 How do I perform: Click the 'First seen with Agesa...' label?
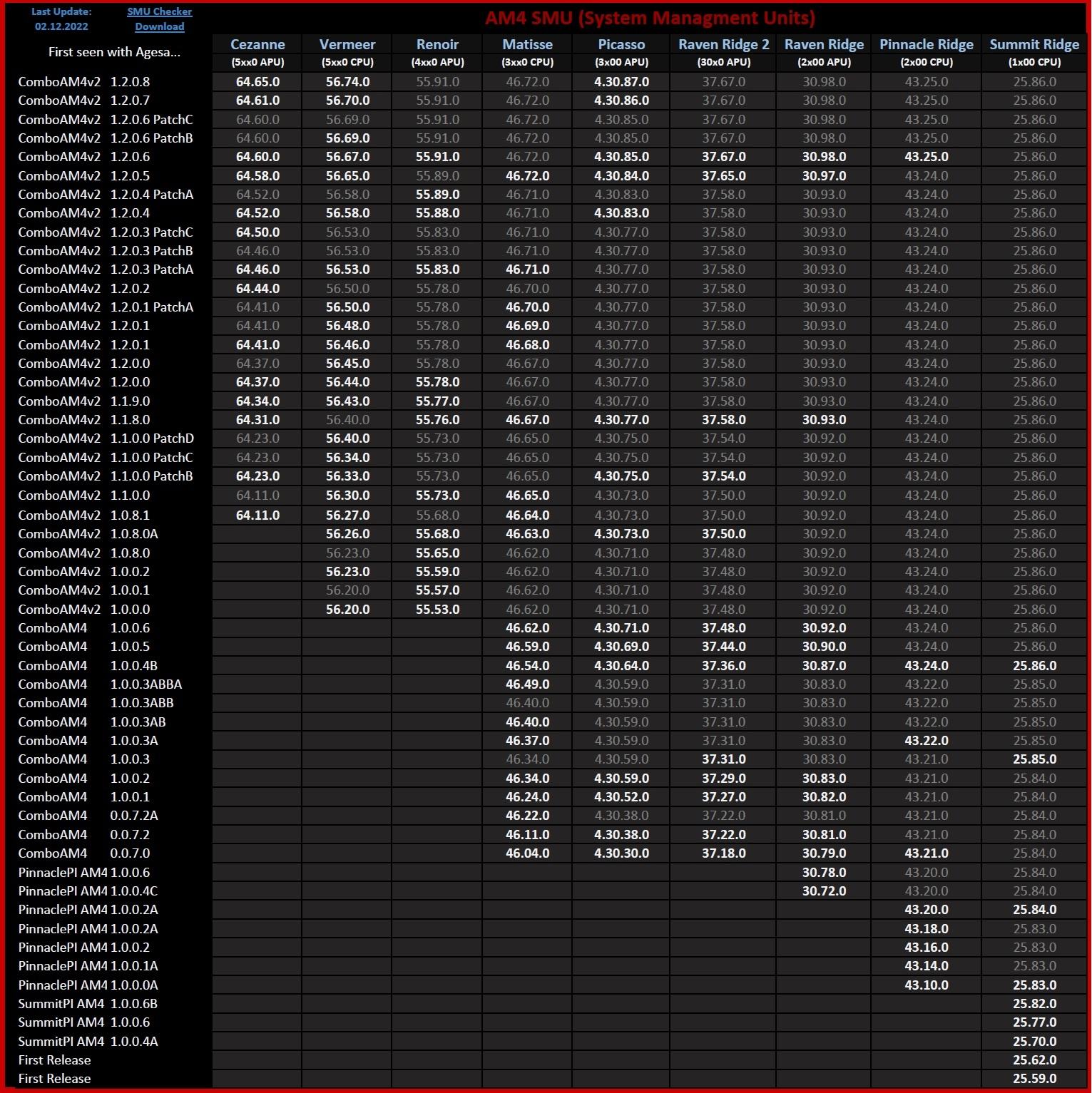(x=114, y=52)
